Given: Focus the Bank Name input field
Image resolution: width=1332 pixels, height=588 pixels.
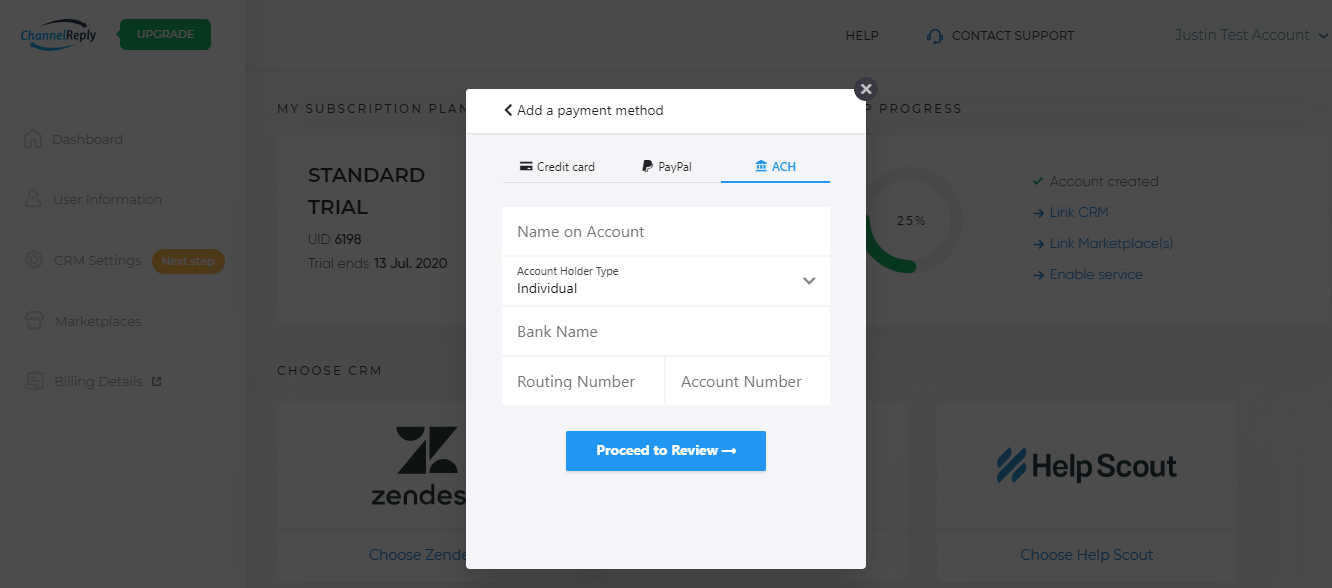Looking at the screenshot, I should [666, 331].
